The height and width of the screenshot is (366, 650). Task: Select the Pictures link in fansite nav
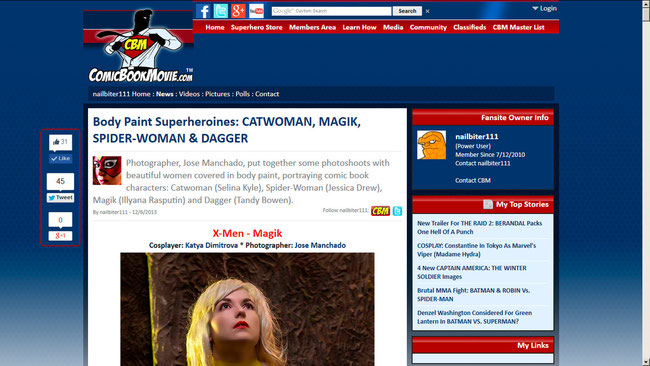tap(218, 94)
